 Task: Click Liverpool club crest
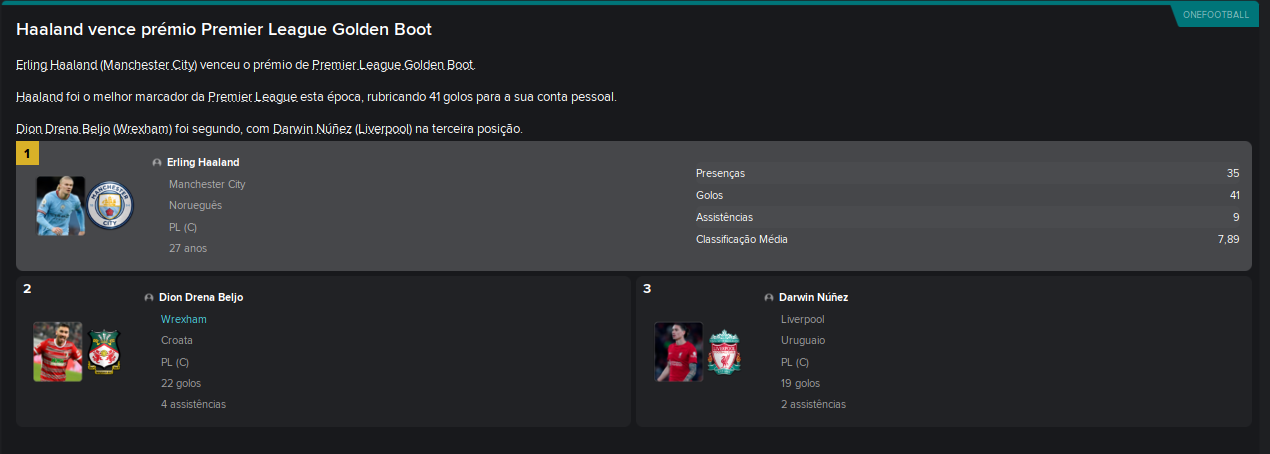coord(724,352)
